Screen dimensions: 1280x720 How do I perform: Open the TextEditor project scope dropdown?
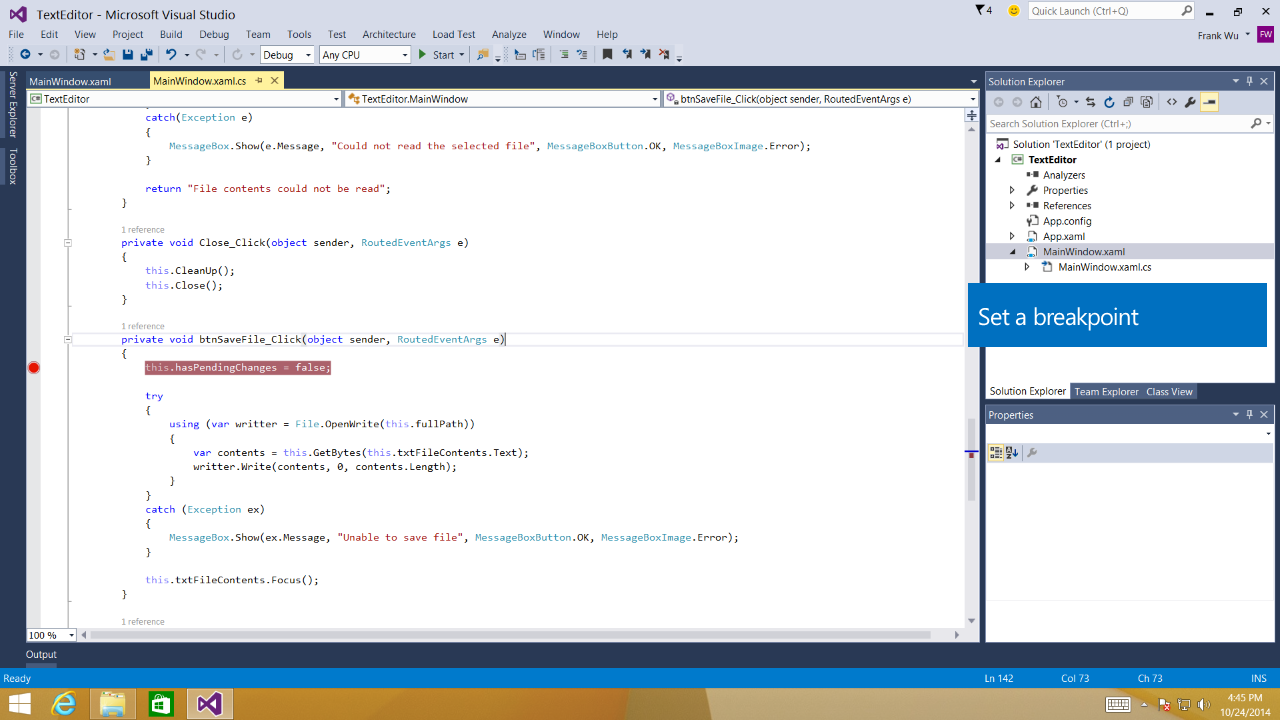pos(336,99)
